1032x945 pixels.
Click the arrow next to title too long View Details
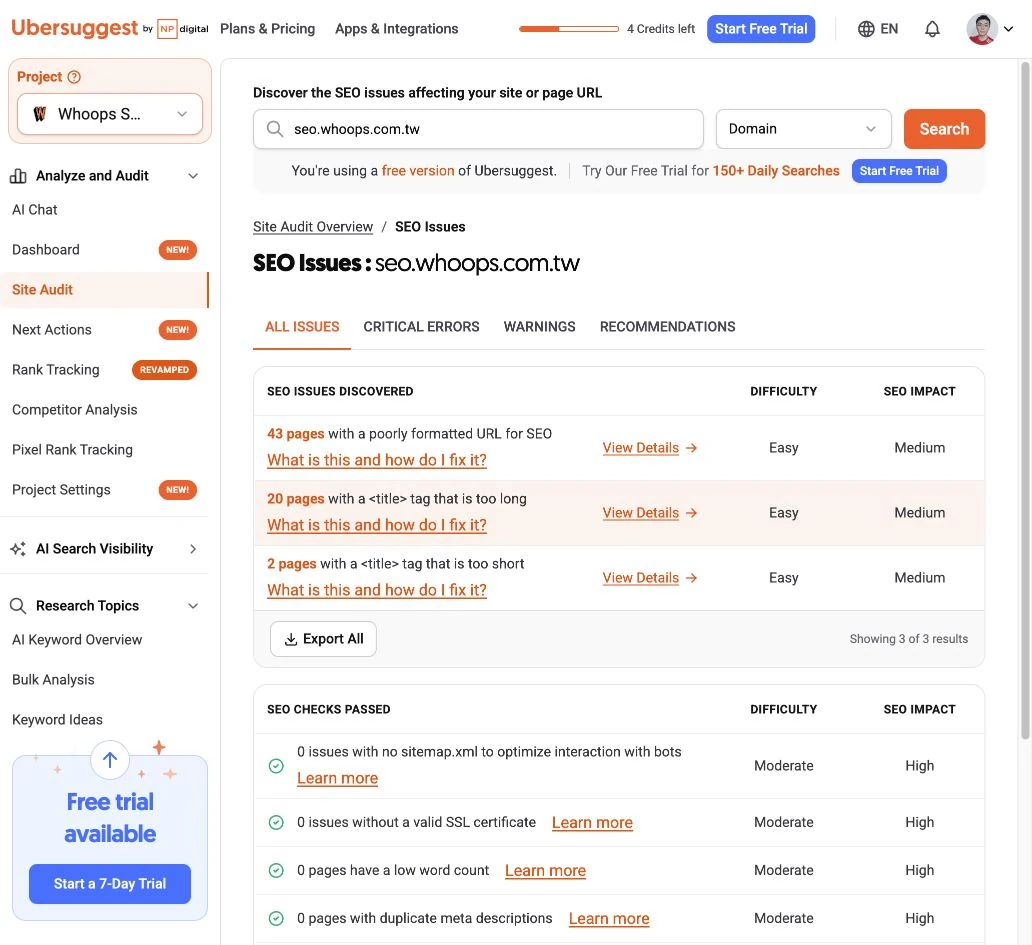[691, 513]
